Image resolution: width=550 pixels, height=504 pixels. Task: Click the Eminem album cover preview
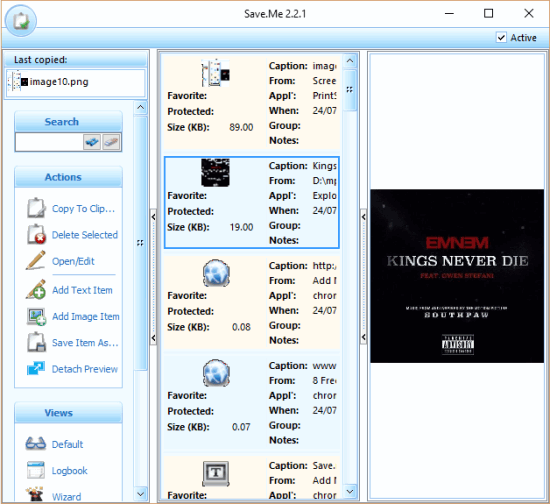click(457, 276)
